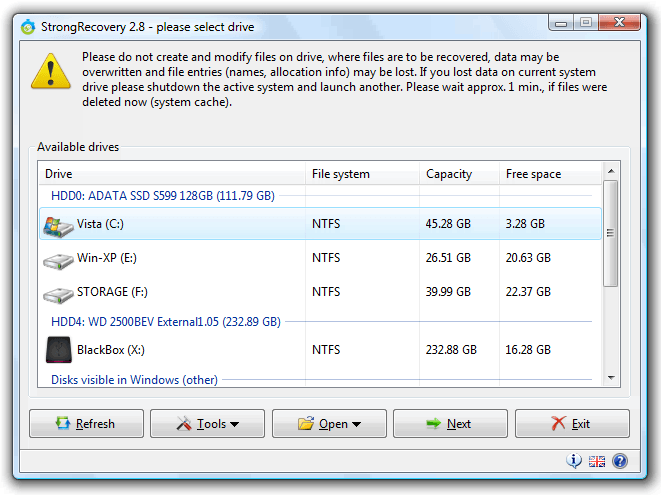Open the Open dropdown button
661x495 pixels.
[329, 424]
